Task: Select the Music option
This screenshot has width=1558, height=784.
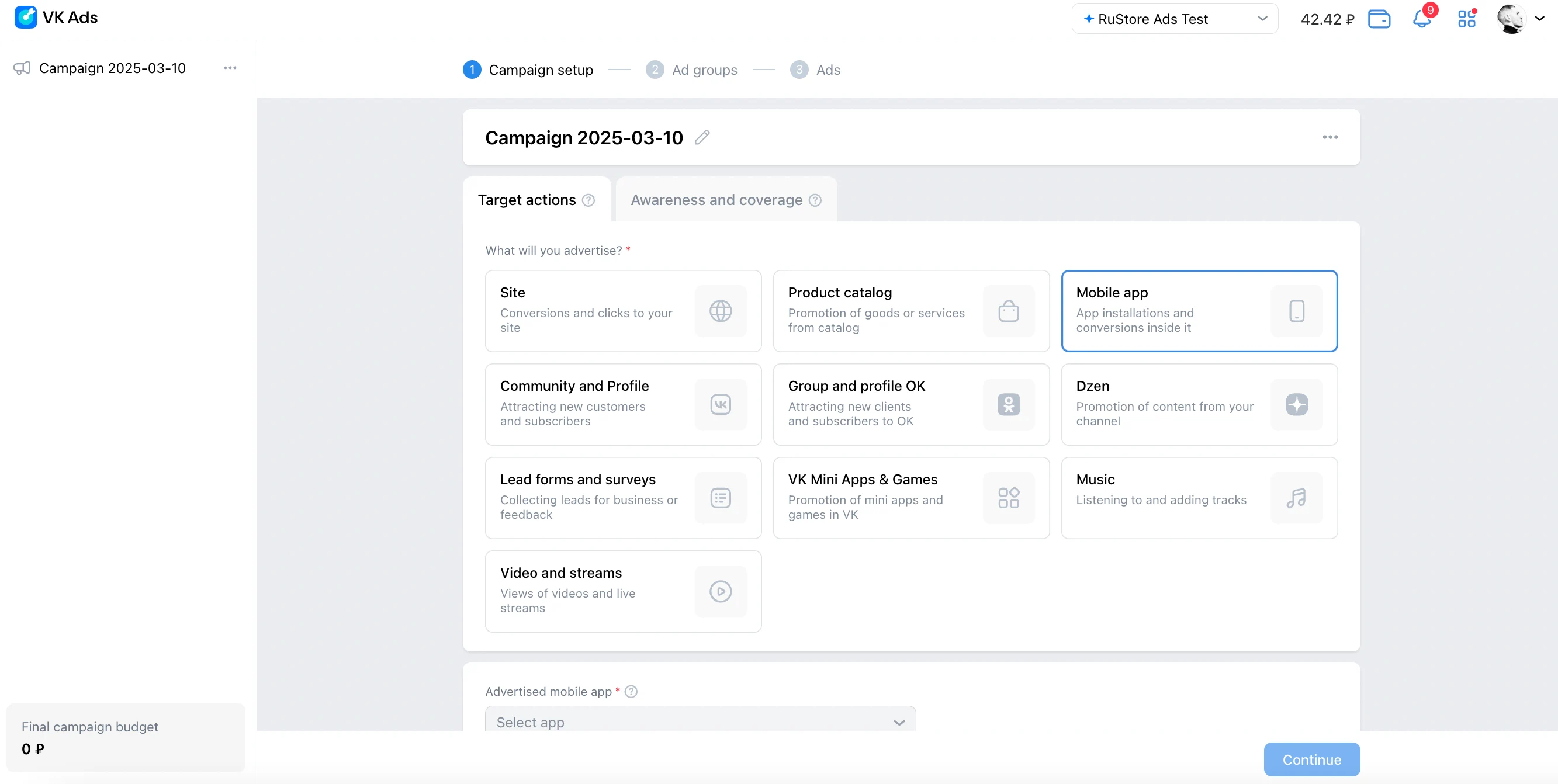Action: [x=1199, y=498]
